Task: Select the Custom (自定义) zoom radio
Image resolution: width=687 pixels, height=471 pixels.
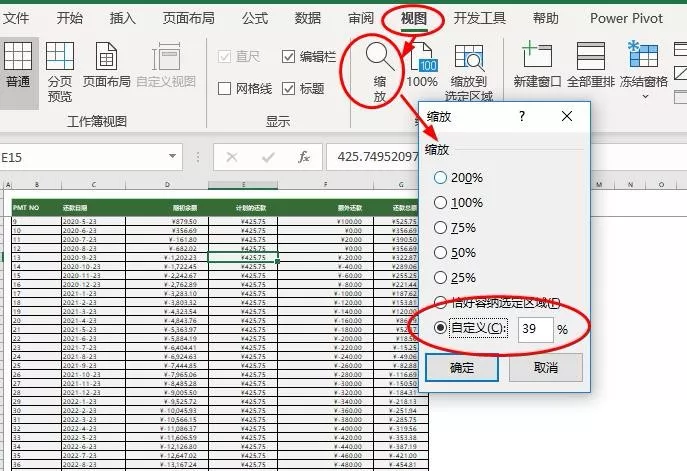Action: [x=440, y=328]
